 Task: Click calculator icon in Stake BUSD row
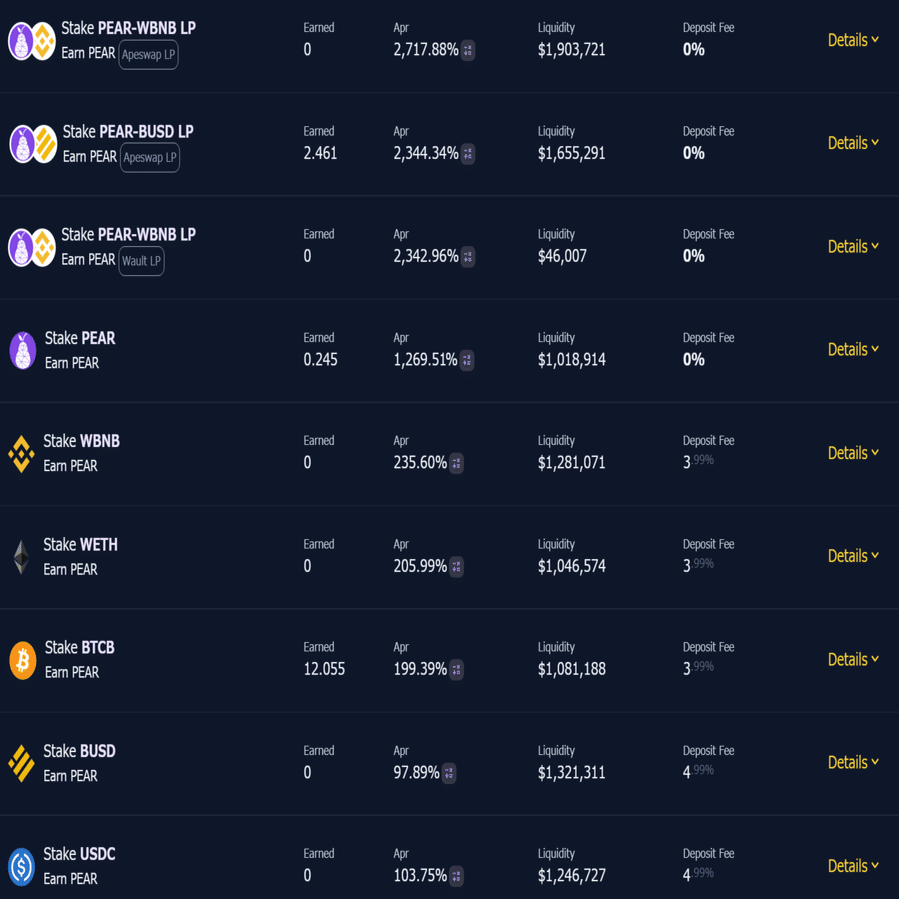[x=449, y=773]
